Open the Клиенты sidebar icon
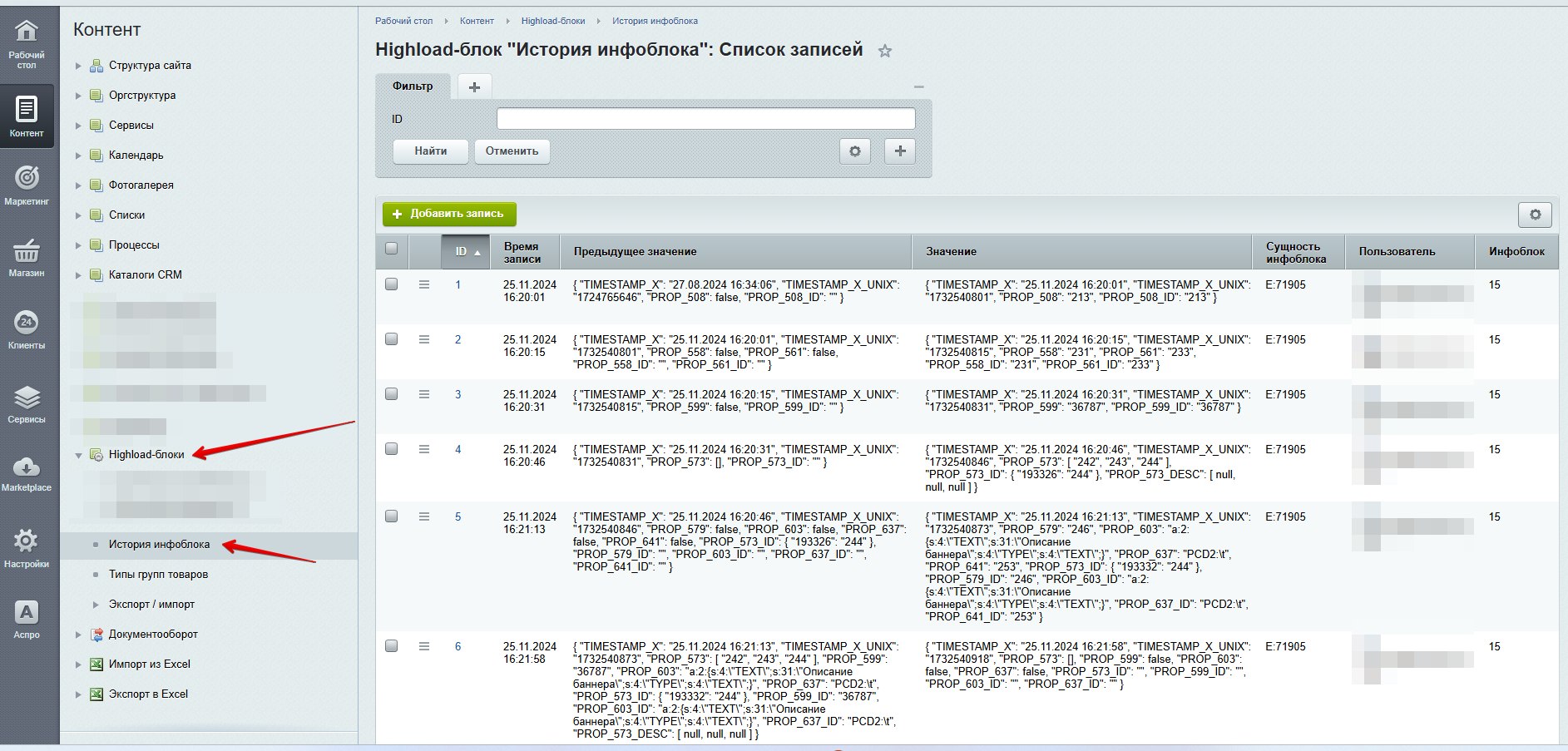Image resolution: width=1568 pixels, height=751 pixels. pos(27,323)
